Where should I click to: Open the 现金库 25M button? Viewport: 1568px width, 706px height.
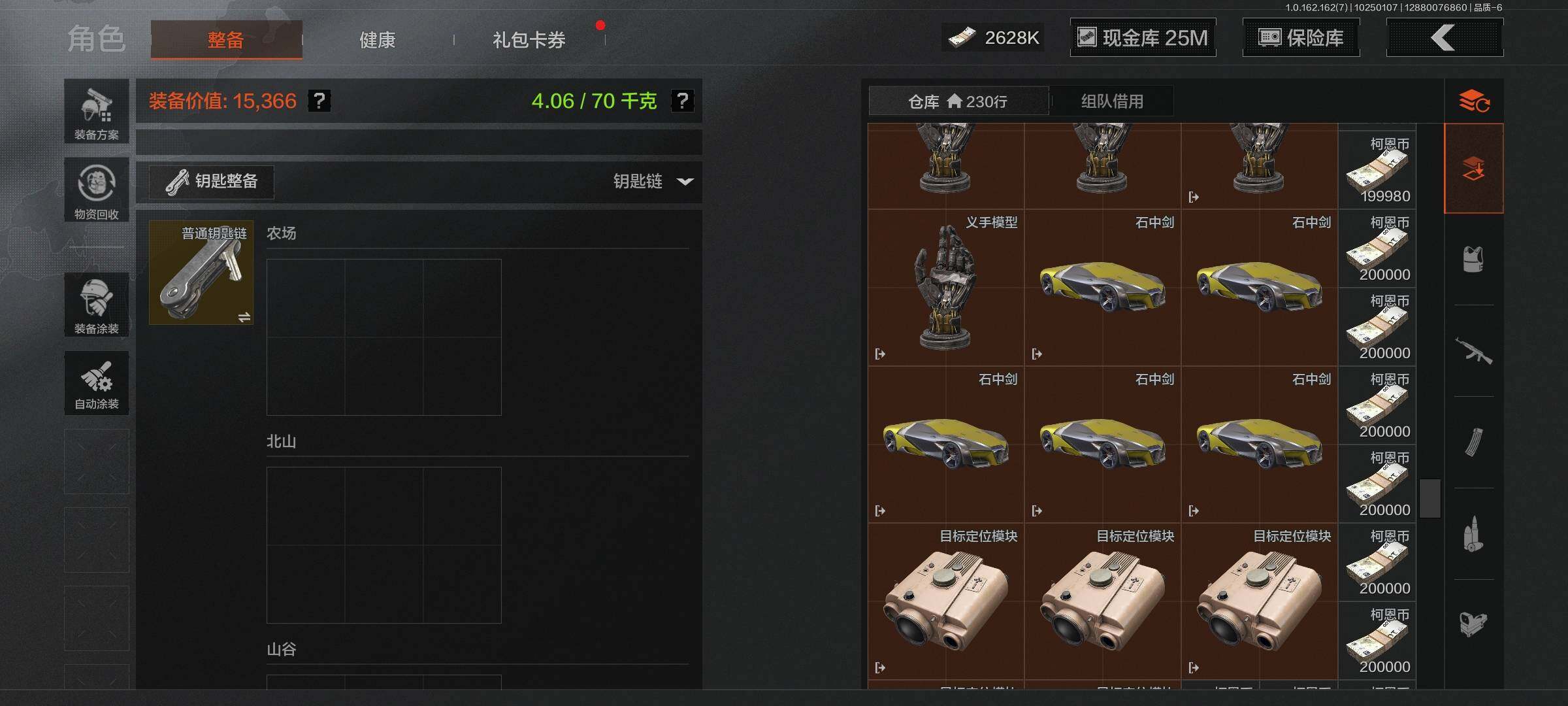[1143, 37]
